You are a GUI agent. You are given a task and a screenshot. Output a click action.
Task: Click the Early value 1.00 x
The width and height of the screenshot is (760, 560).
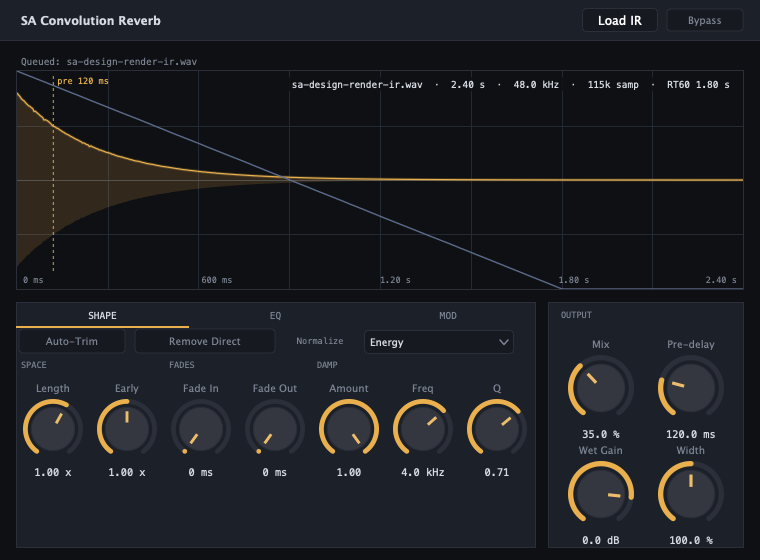[x=127, y=472]
